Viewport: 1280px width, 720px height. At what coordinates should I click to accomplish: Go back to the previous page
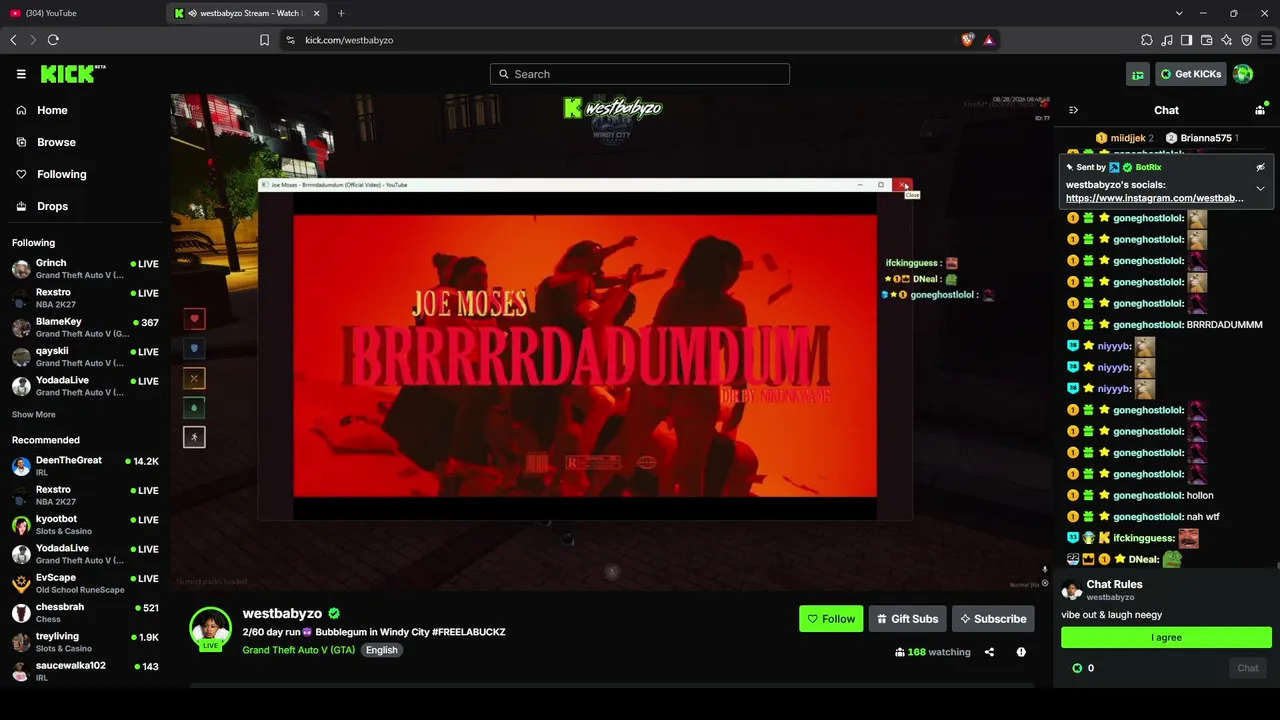(13, 40)
